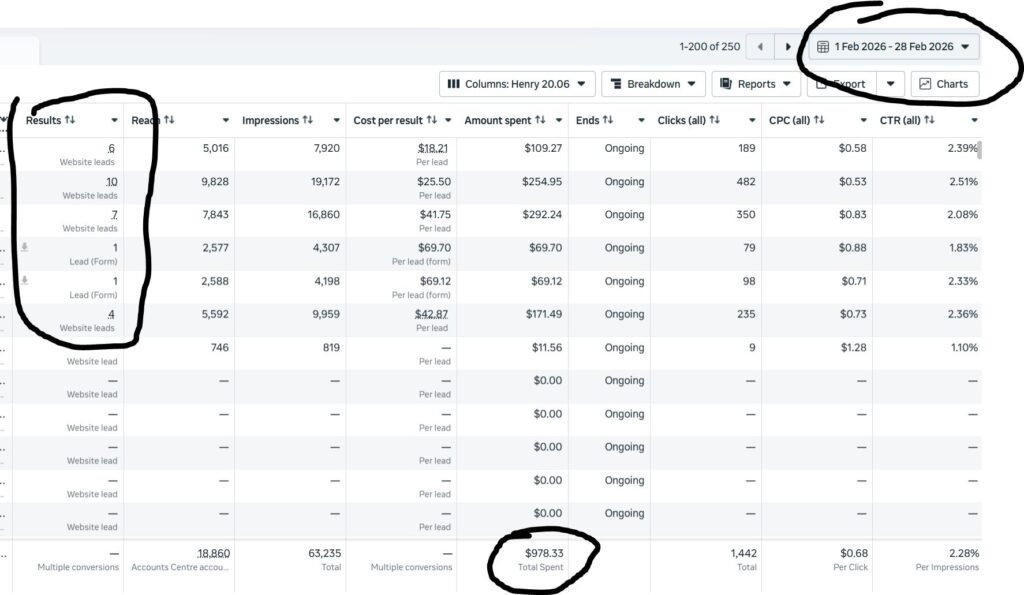This screenshot has height=595, width=1024.
Task: Sort by Clicks (all) arrows
Action: click(x=714, y=120)
